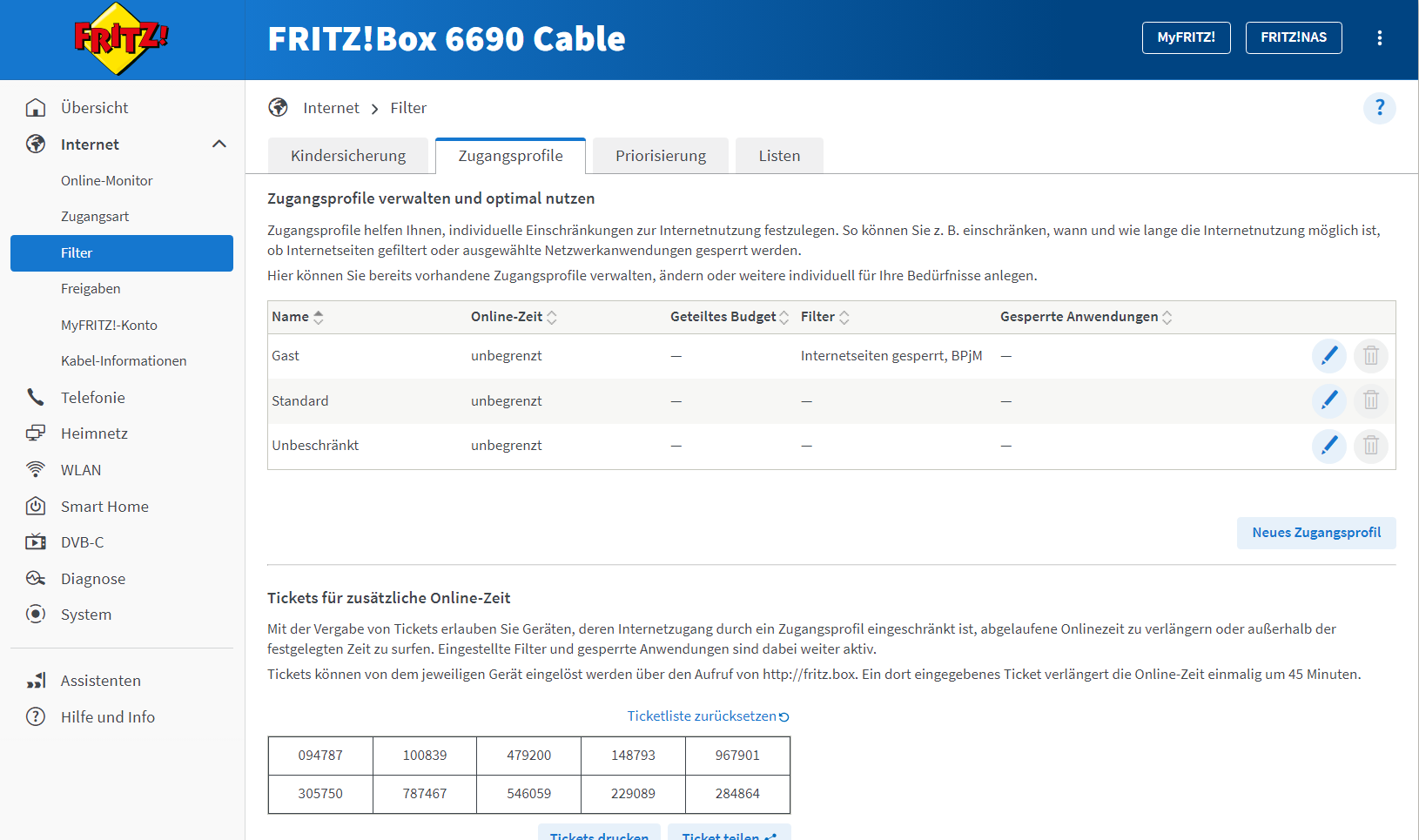Click 'Internetseiten gesperrt, BPjM' filter cell
The image size is (1419, 840).
tap(891, 355)
